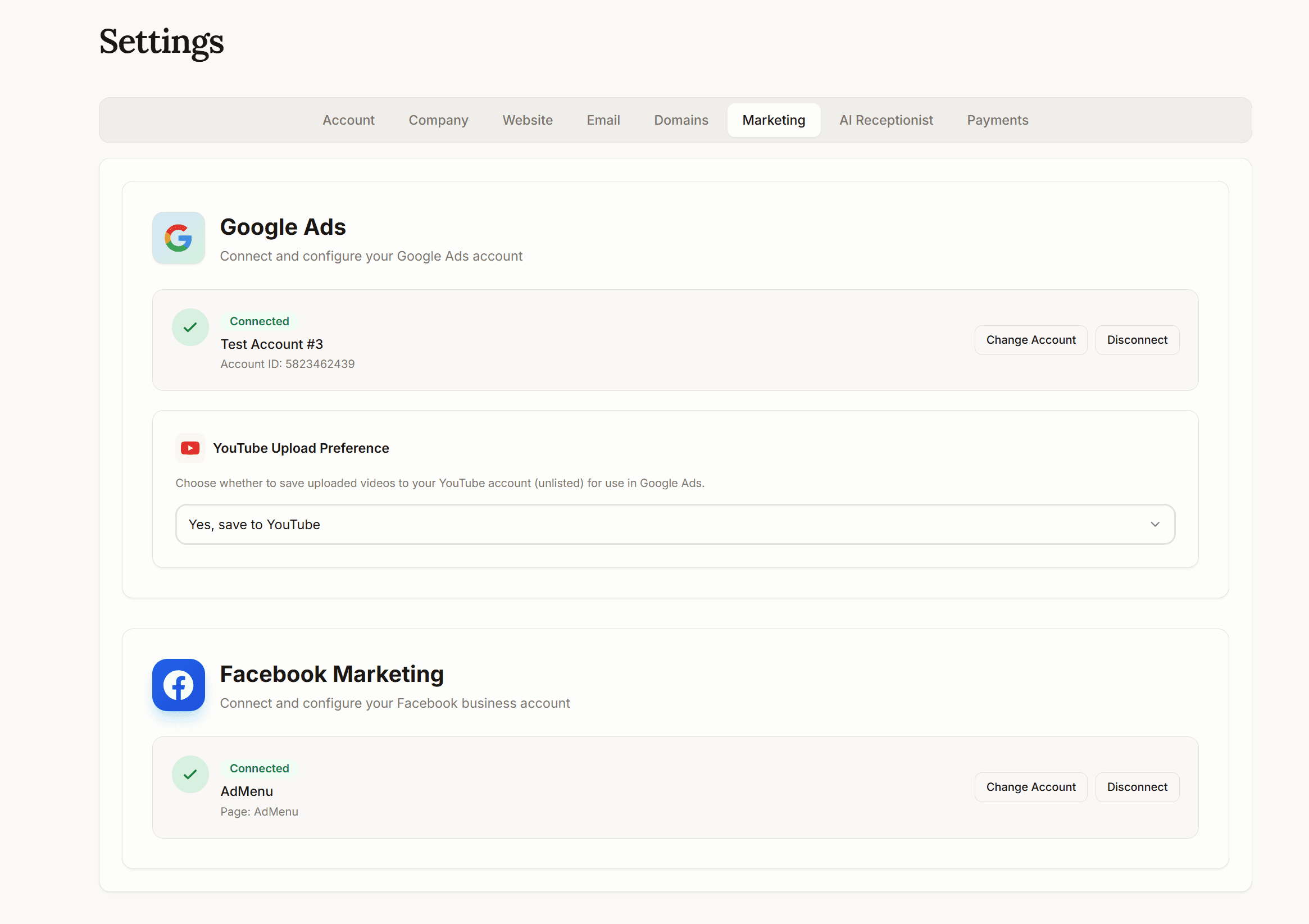The height and width of the screenshot is (924, 1309).
Task: Click the Facebook 'Connected' badge
Action: click(260, 768)
